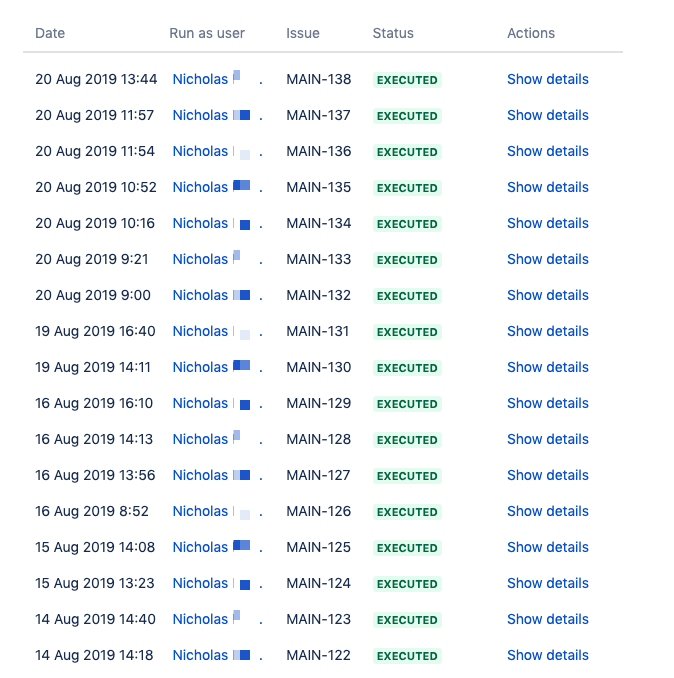Click EXECUTED status badge for MAIN-126
674x678 pixels.
coord(407,512)
